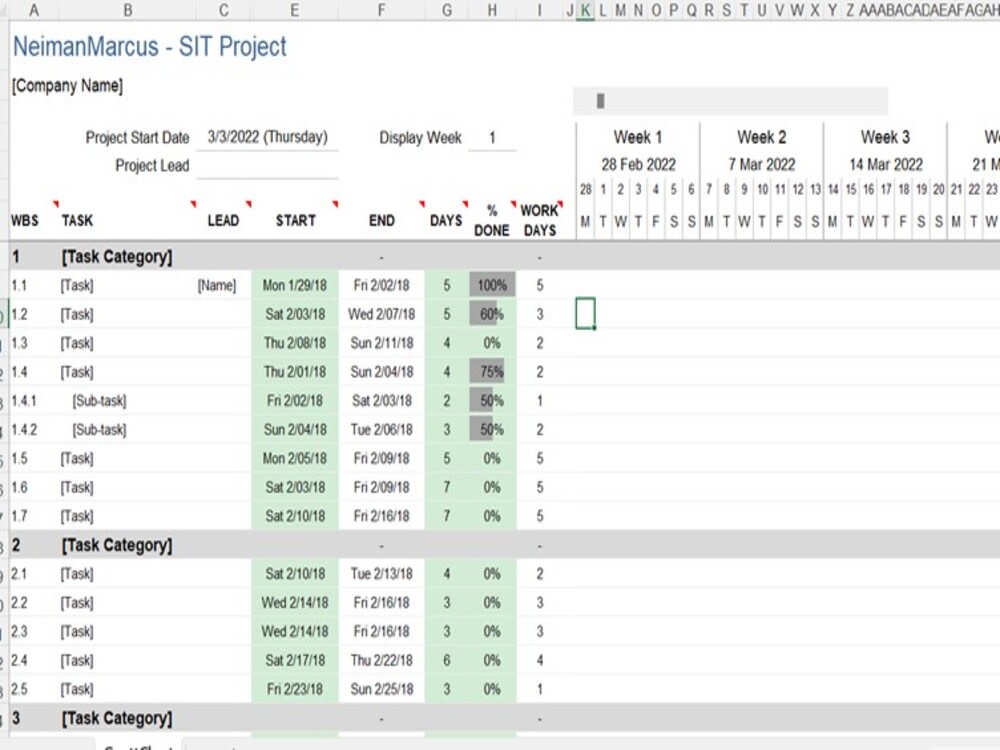Image resolution: width=1000 pixels, height=750 pixels.
Task: Select the Week 1 heading
Action: point(638,137)
